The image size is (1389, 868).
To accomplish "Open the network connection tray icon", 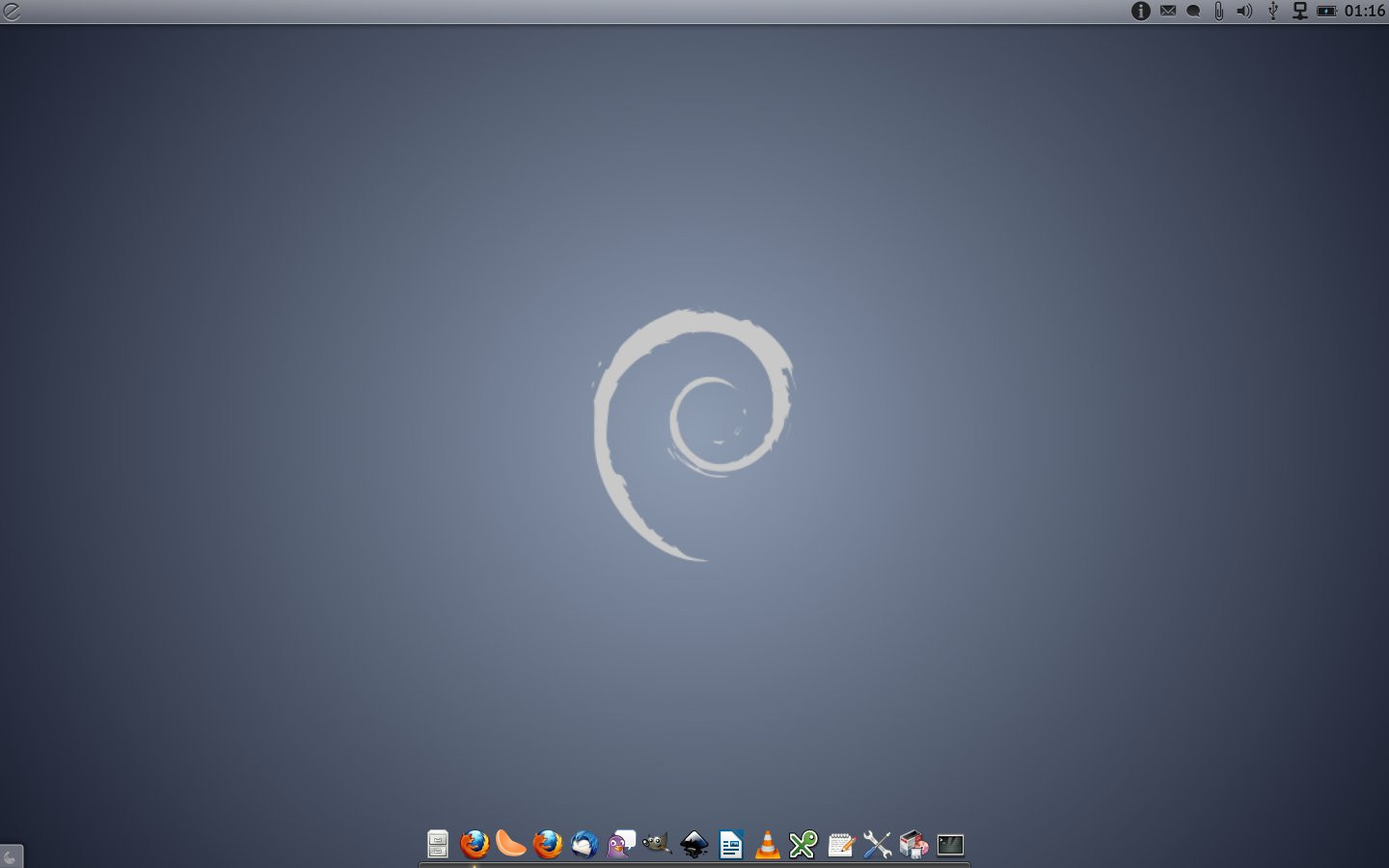I will click(x=1300, y=11).
